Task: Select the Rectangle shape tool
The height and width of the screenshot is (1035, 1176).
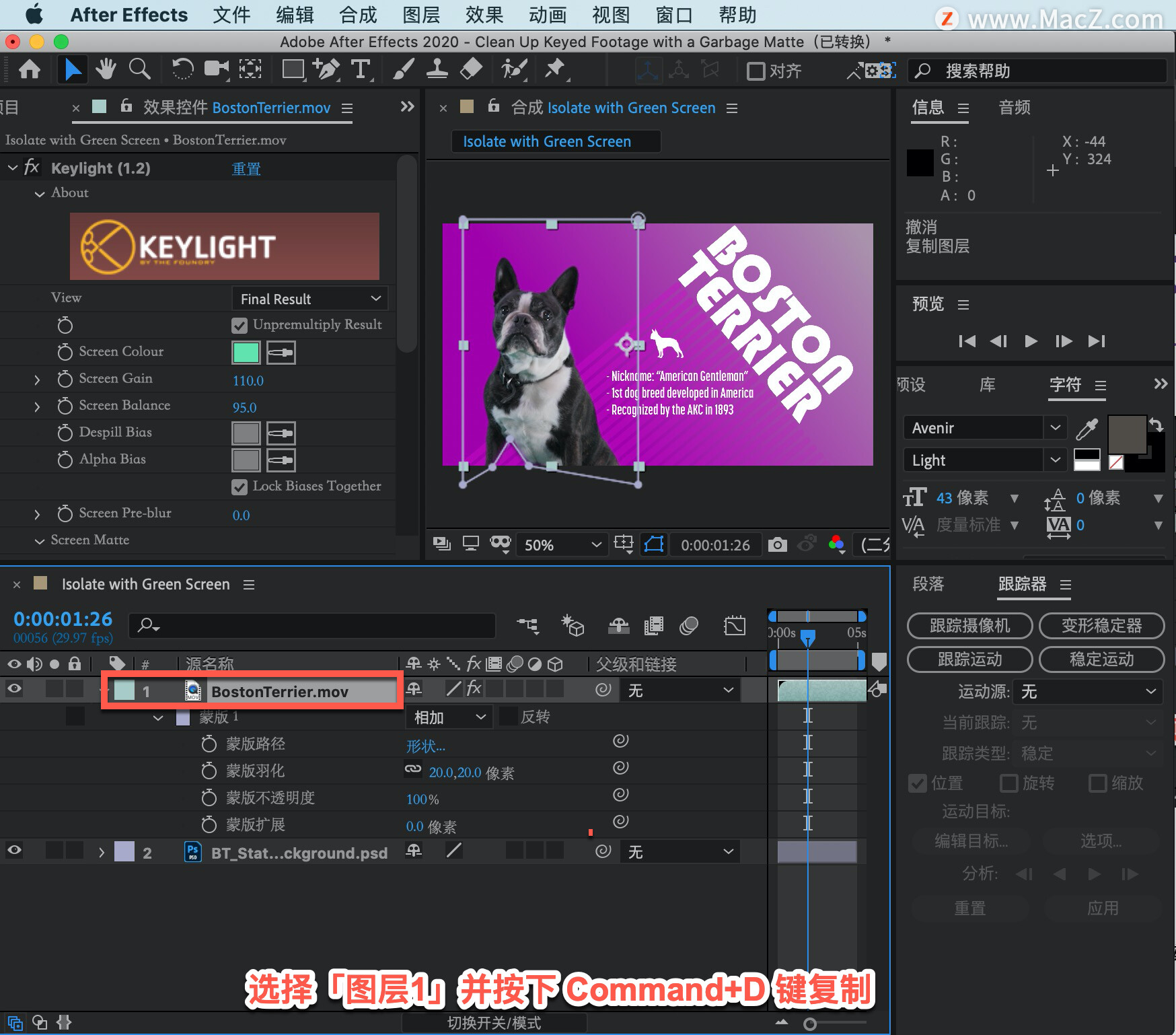Action: (x=293, y=69)
